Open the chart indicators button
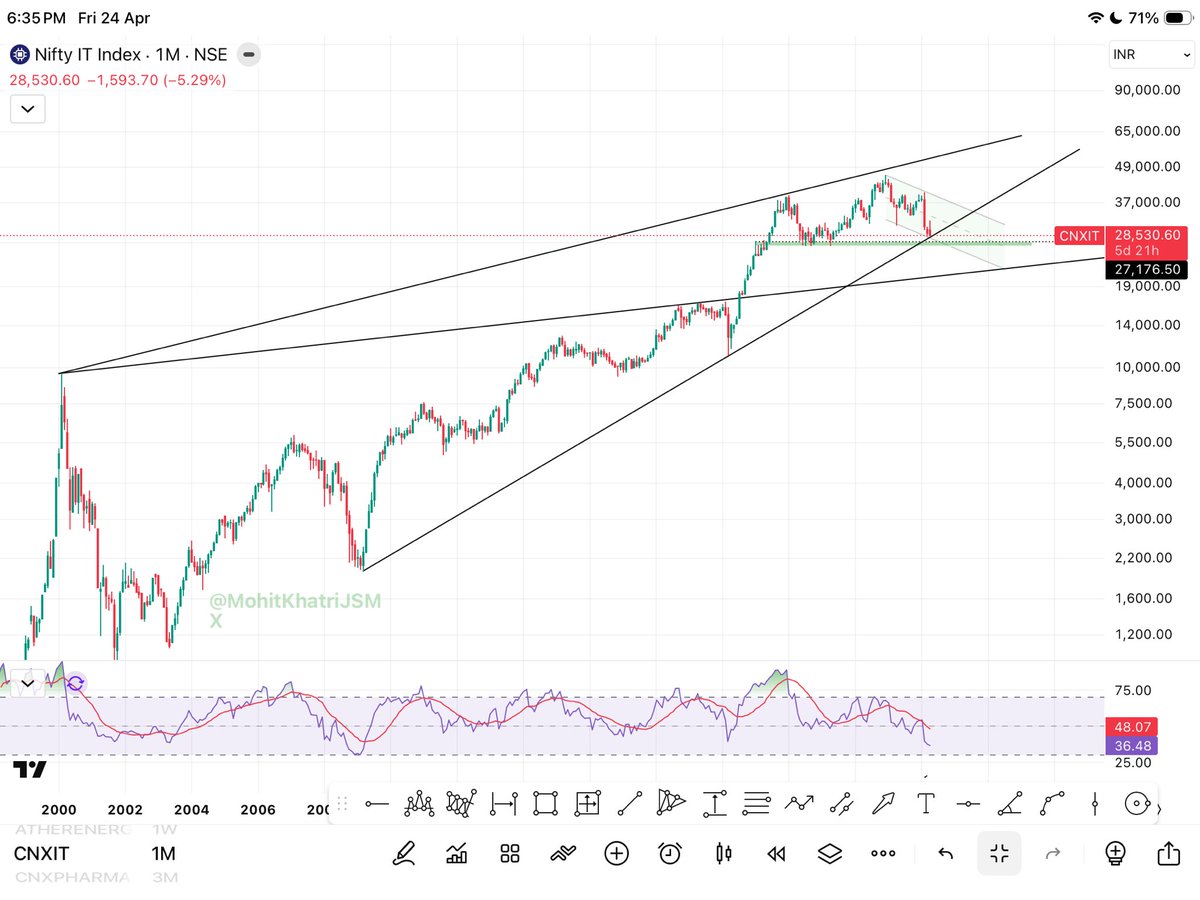Image resolution: width=1200 pixels, height=900 pixels. 457,853
